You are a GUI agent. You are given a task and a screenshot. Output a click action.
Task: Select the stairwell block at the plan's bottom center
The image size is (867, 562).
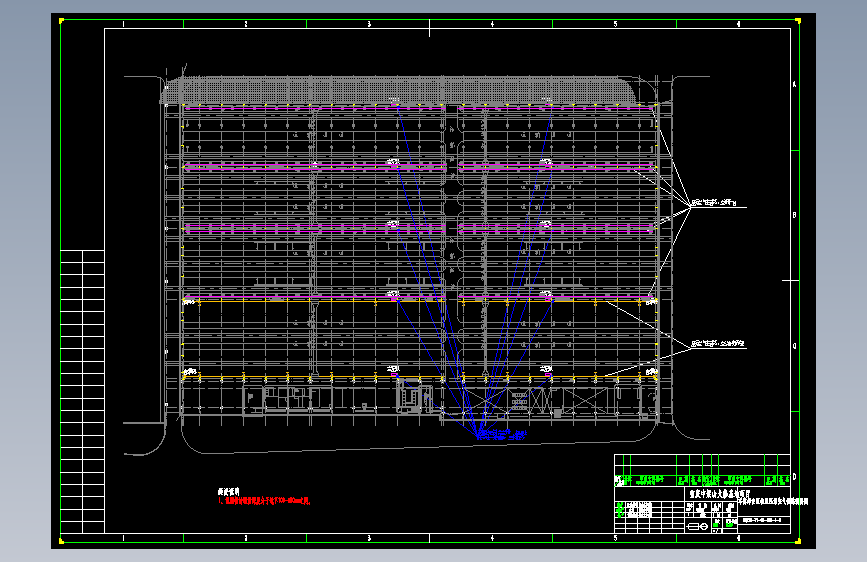(x=410, y=397)
